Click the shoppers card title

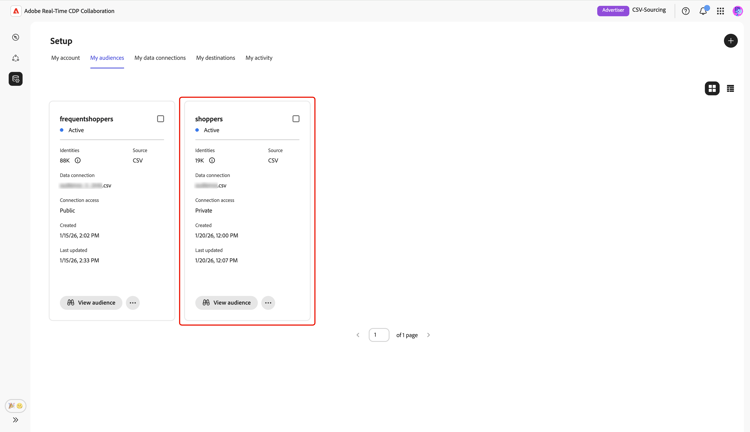pyautogui.click(x=209, y=119)
